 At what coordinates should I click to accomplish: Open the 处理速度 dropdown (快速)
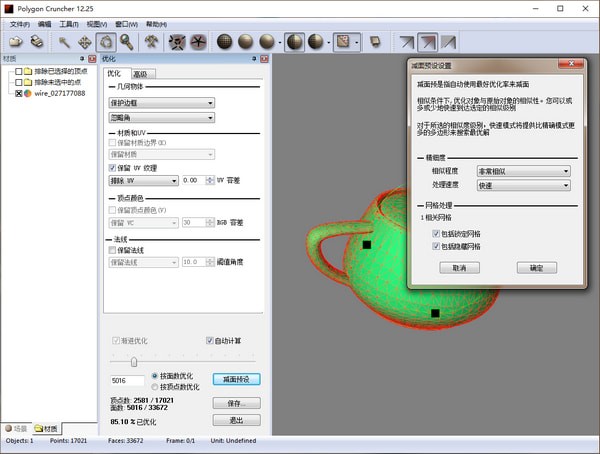coord(521,185)
